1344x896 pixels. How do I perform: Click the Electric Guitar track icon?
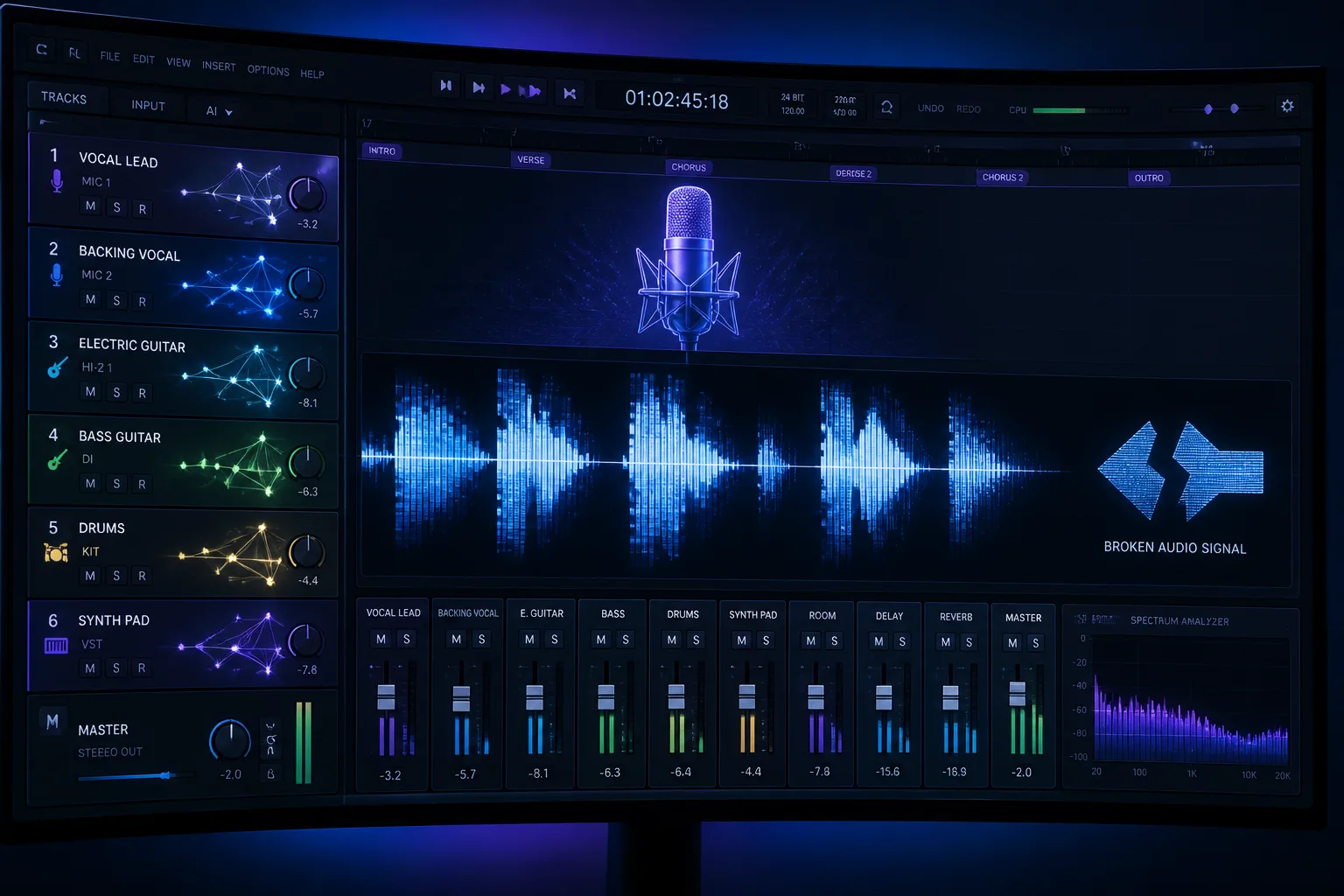point(57,367)
